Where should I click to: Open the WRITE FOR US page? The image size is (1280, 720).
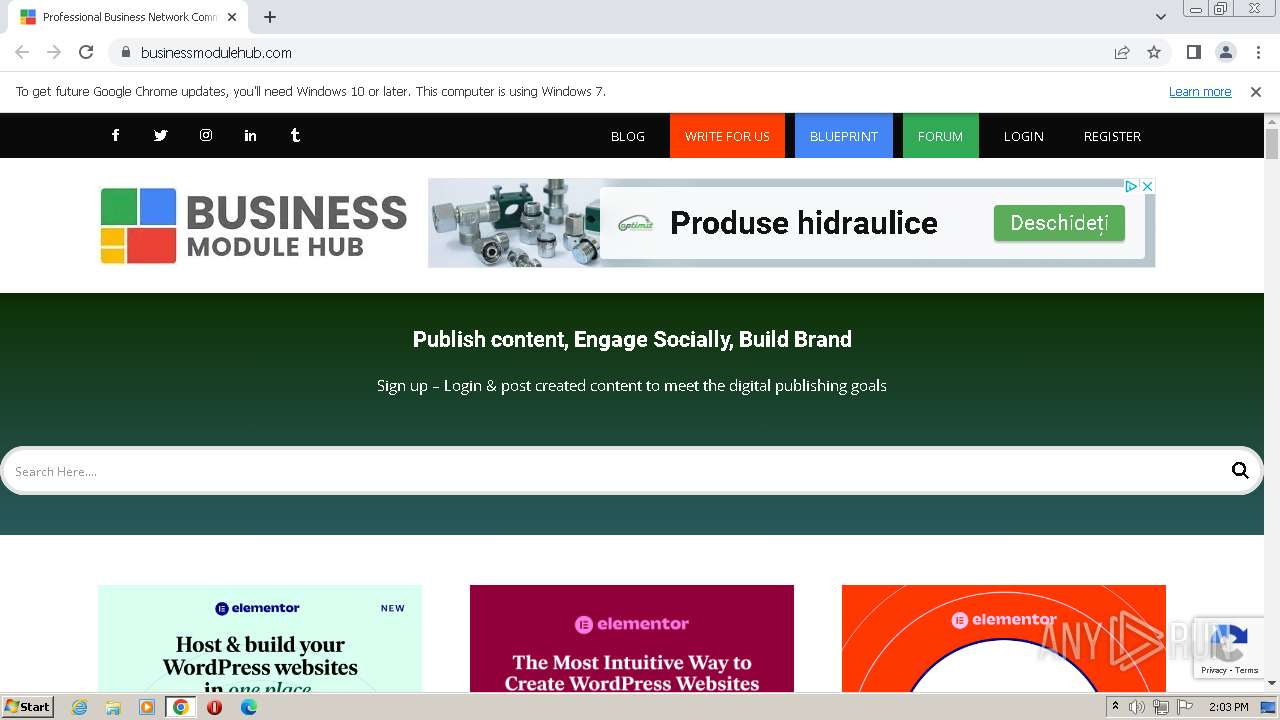tap(727, 136)
